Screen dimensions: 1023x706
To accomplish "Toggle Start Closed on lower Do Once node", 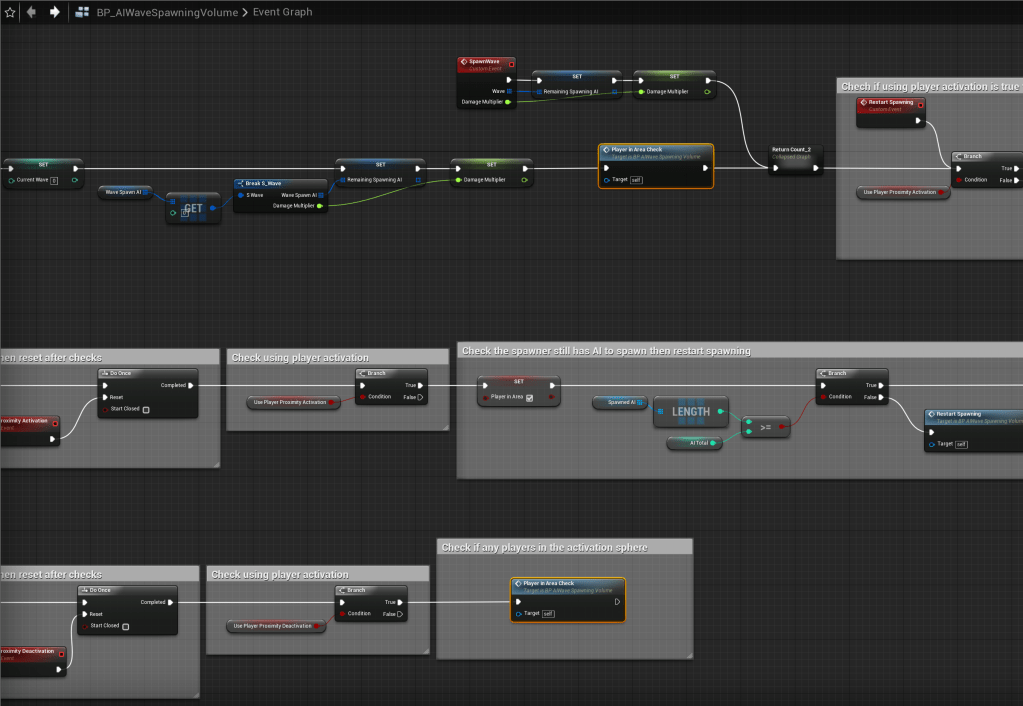I will 126,626.
